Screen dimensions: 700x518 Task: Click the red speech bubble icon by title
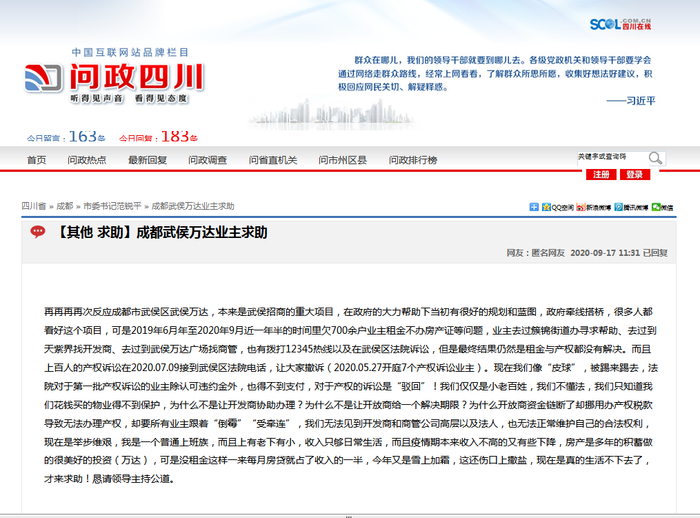coord(38,232)
